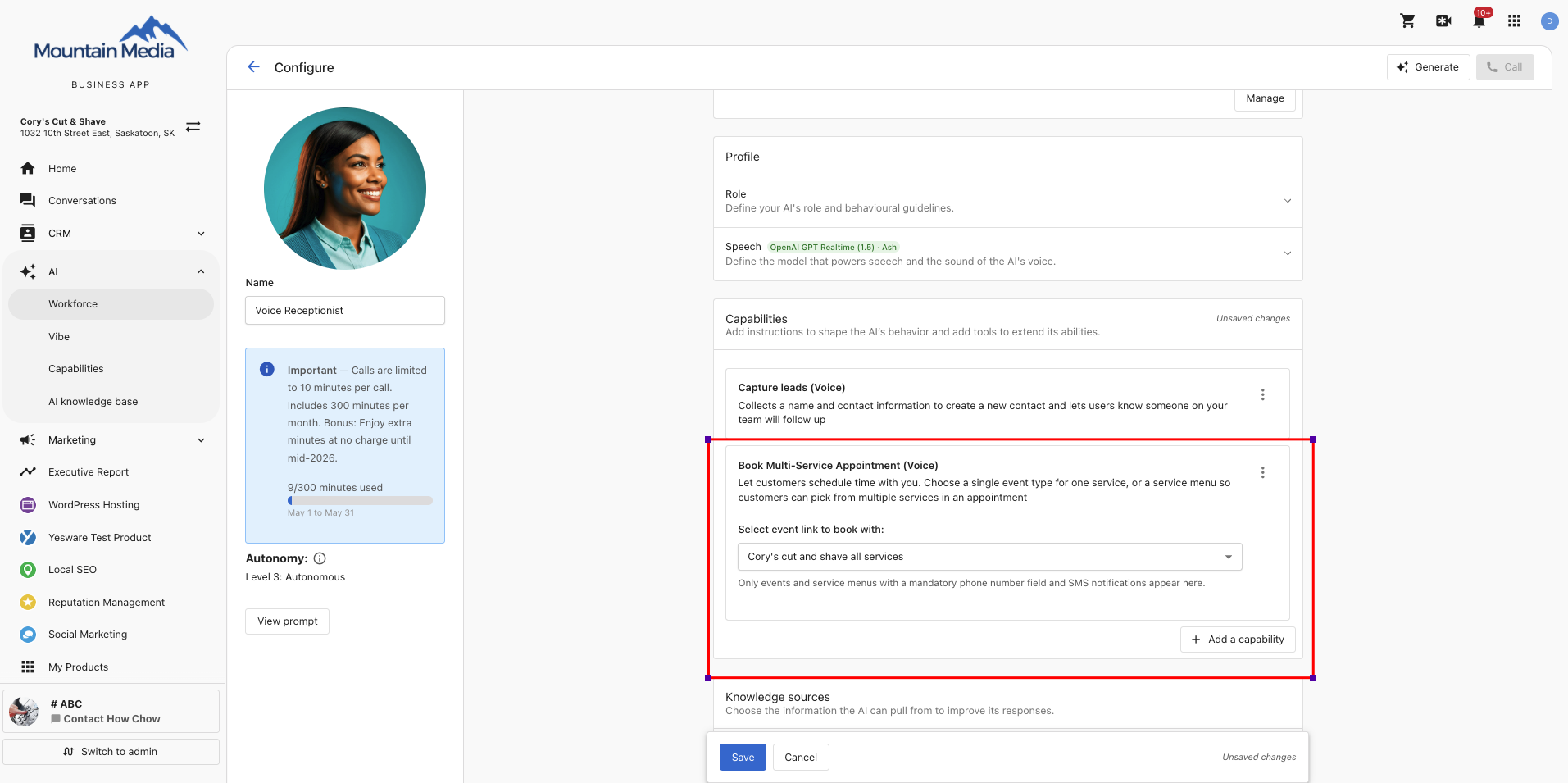Go back using the Configure arrow

[x=253, y=67]
